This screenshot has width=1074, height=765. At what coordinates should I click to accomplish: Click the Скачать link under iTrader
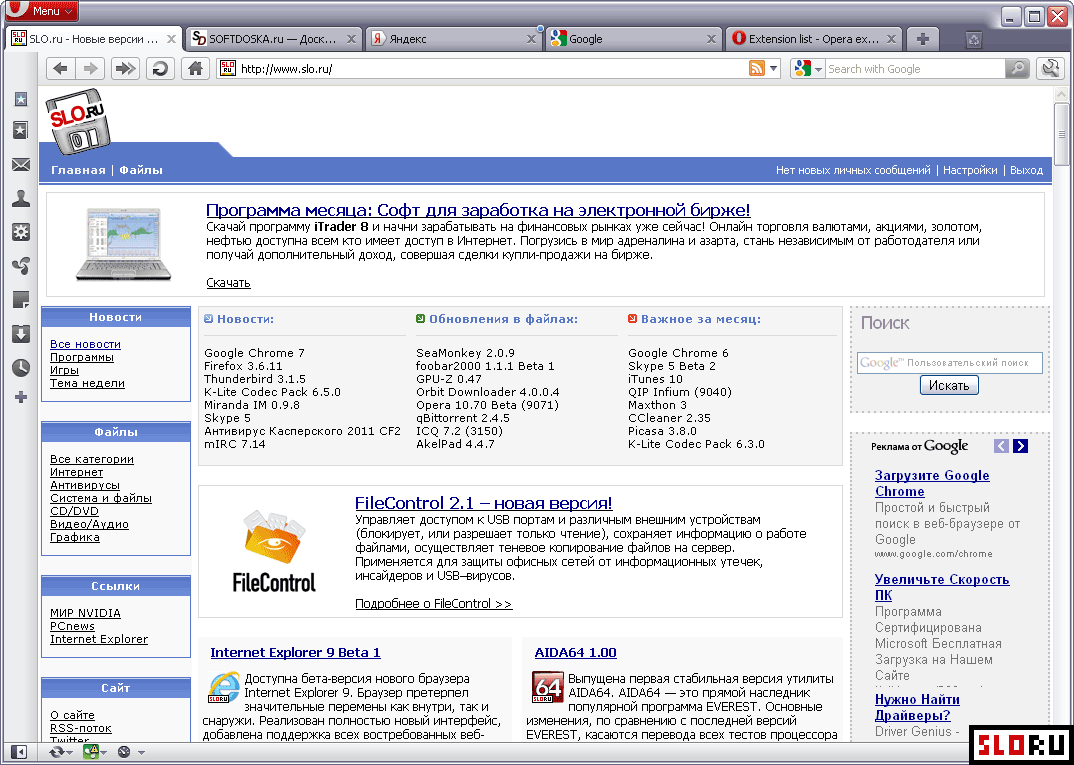229,283
